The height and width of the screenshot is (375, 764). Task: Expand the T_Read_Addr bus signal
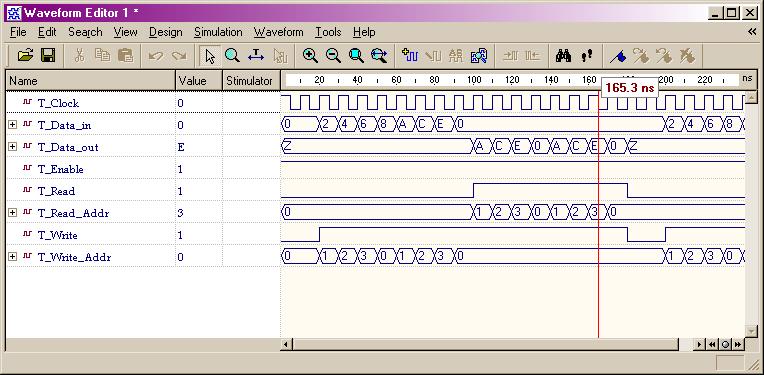[x=12, y=213]
